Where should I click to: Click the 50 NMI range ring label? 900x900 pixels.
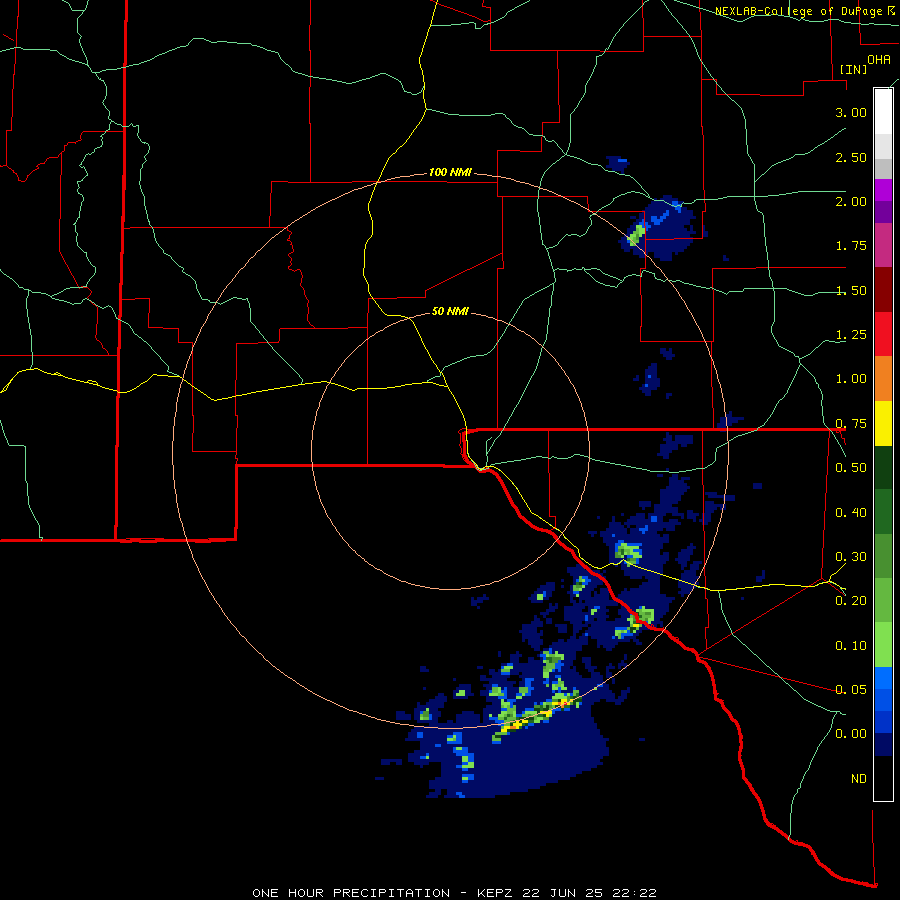450,312
